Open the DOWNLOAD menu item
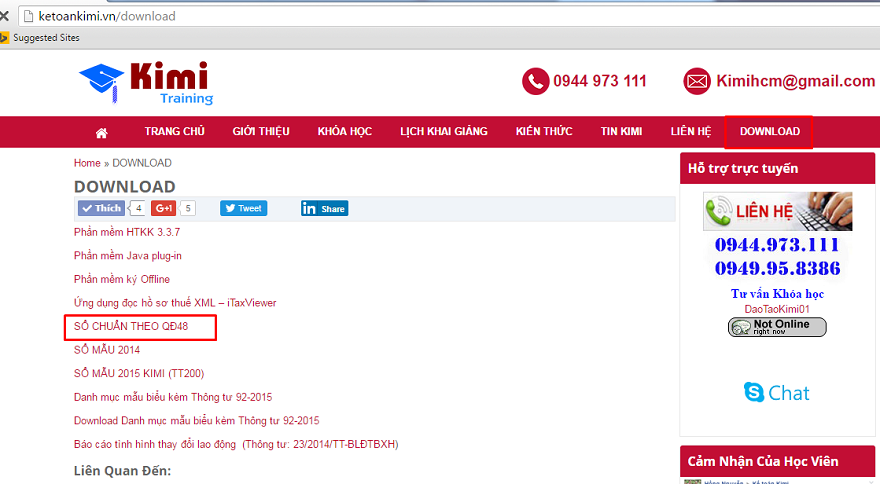This screenshot has height=484, width=880. click(769, 132)
